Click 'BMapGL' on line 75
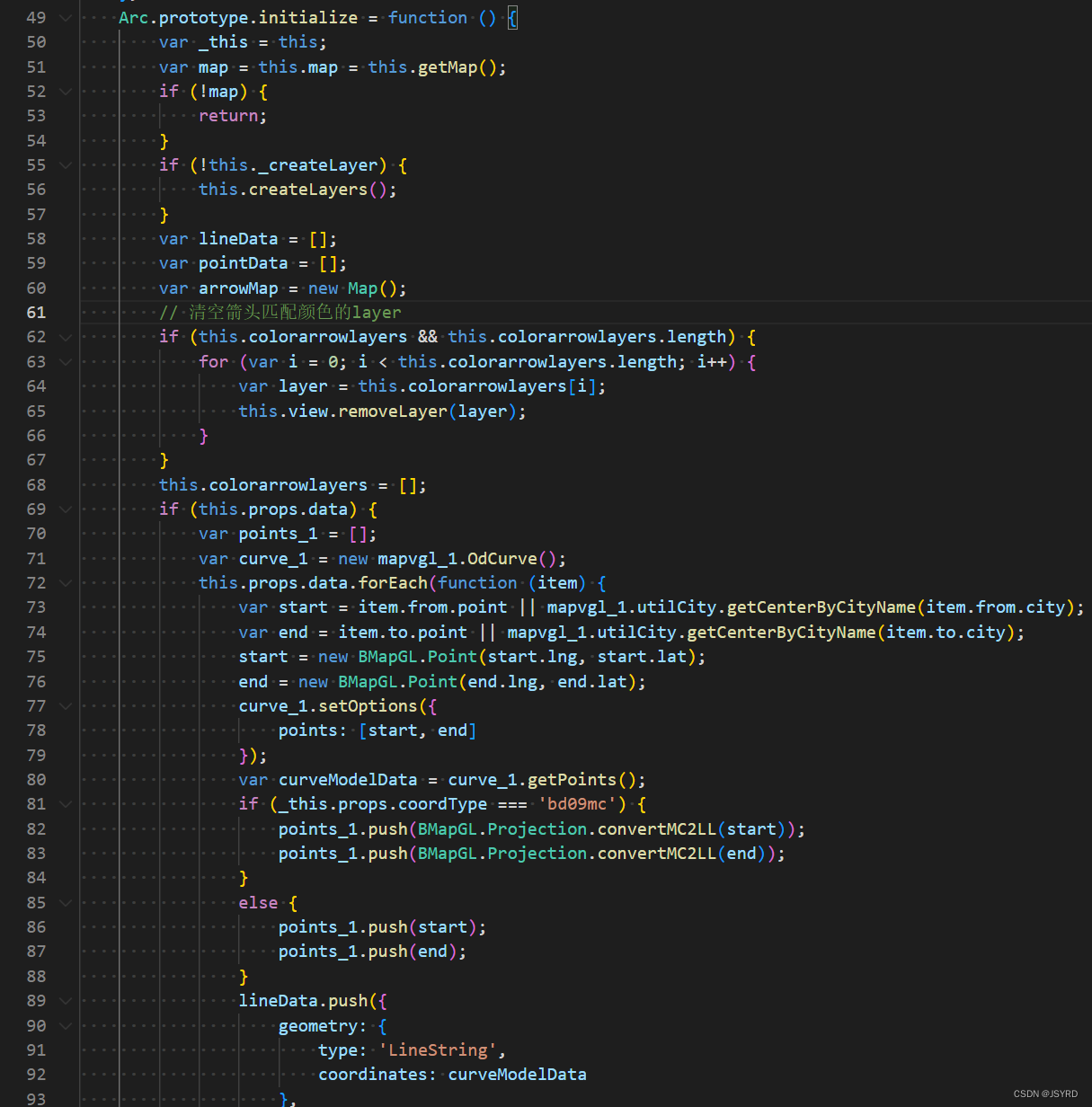1092x1107 pixels. click(388, 657)
